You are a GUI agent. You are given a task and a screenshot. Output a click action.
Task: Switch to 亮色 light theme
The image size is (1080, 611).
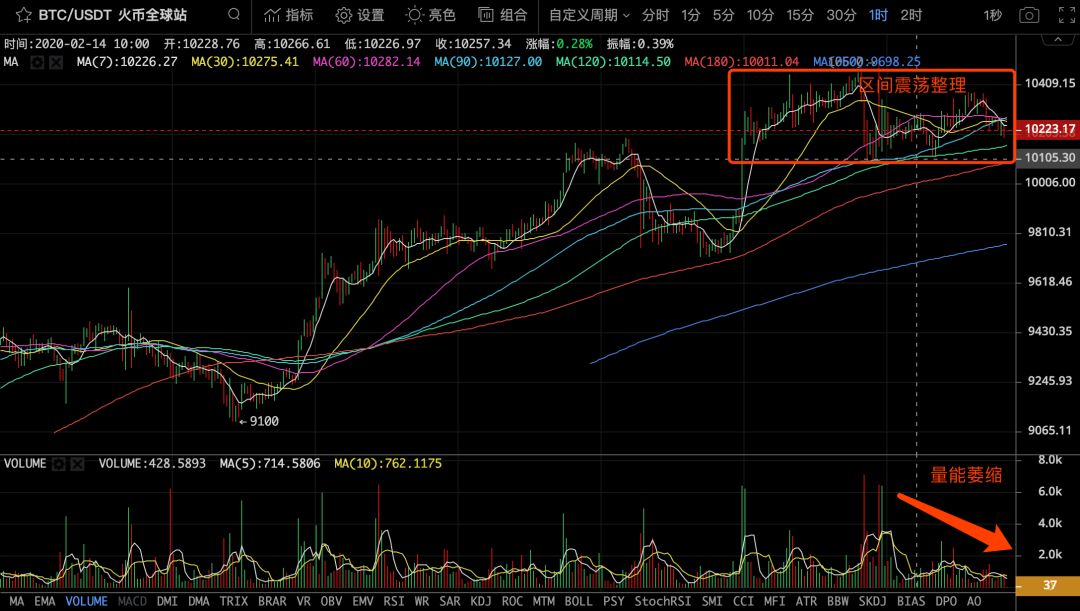coord(430,14)
